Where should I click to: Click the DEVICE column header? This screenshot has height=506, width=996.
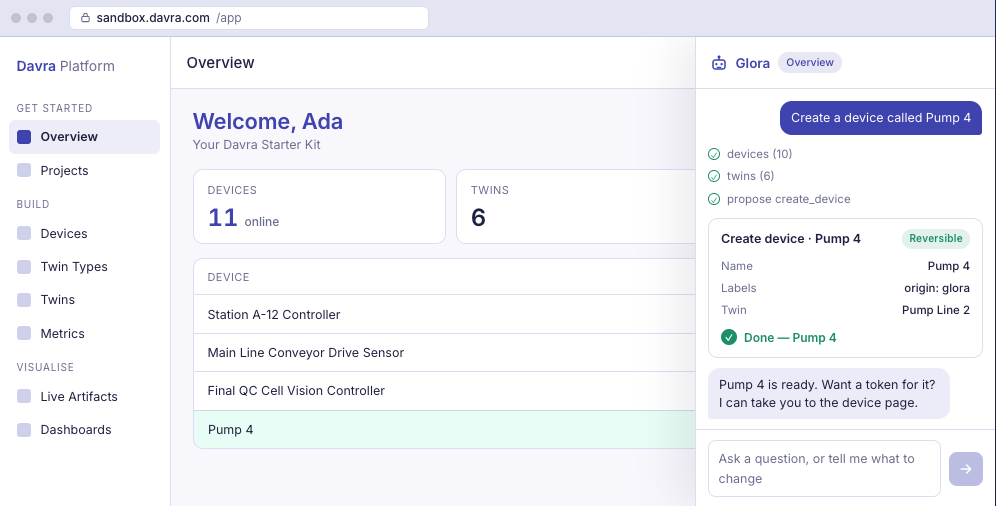click(x=228, y=277)
